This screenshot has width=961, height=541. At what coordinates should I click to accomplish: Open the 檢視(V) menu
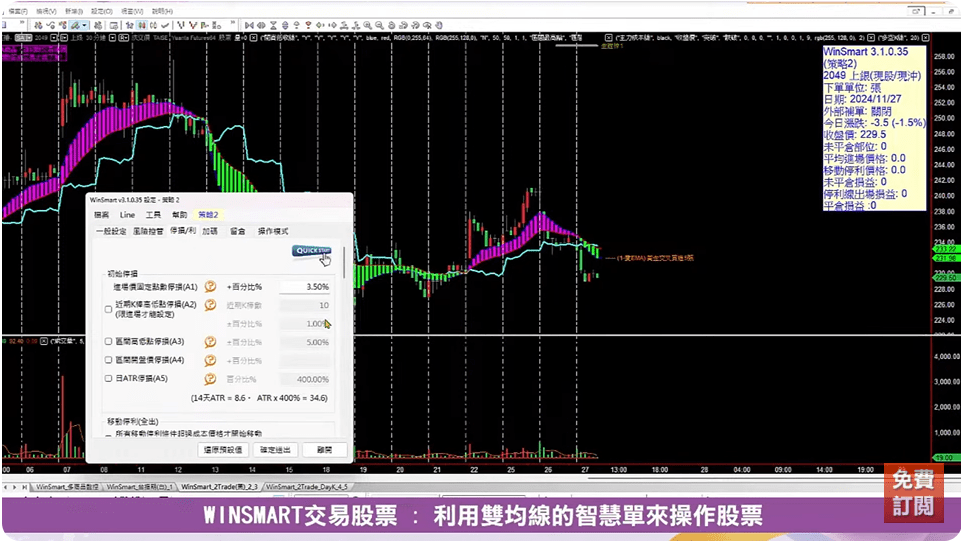[x=46, y=11]
